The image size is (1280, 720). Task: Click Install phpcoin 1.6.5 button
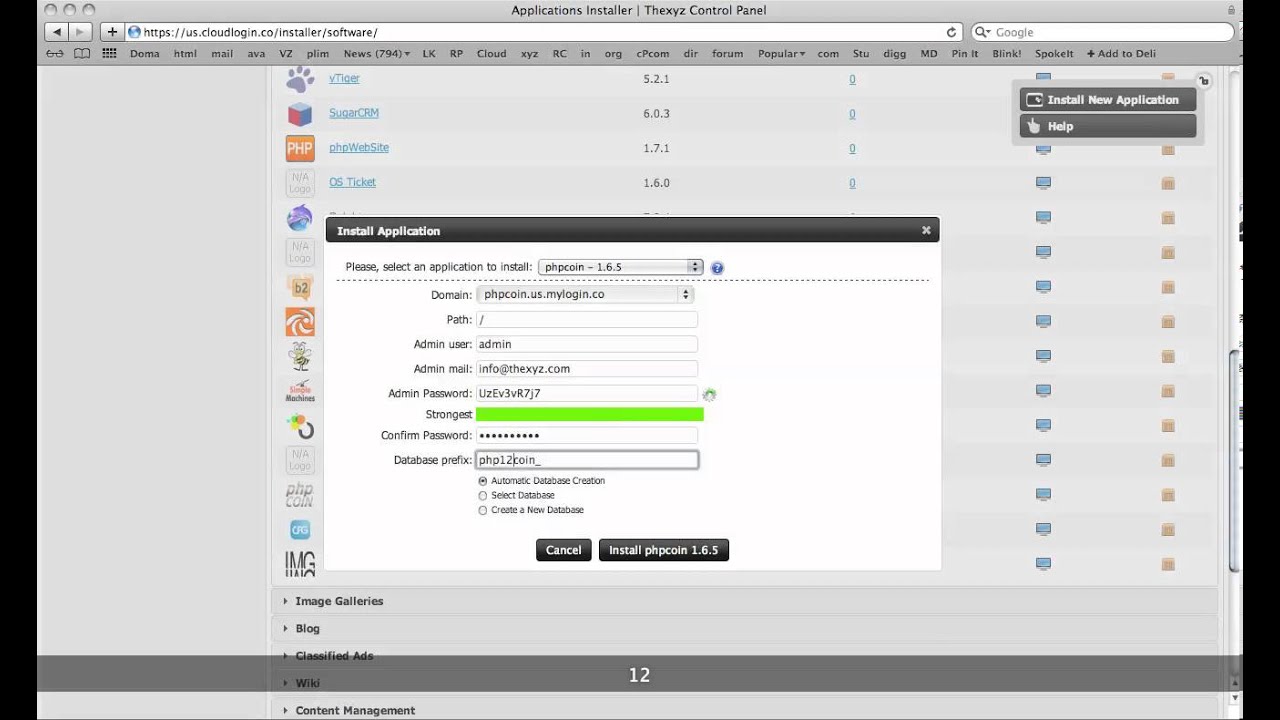click(x=663, y=550)
